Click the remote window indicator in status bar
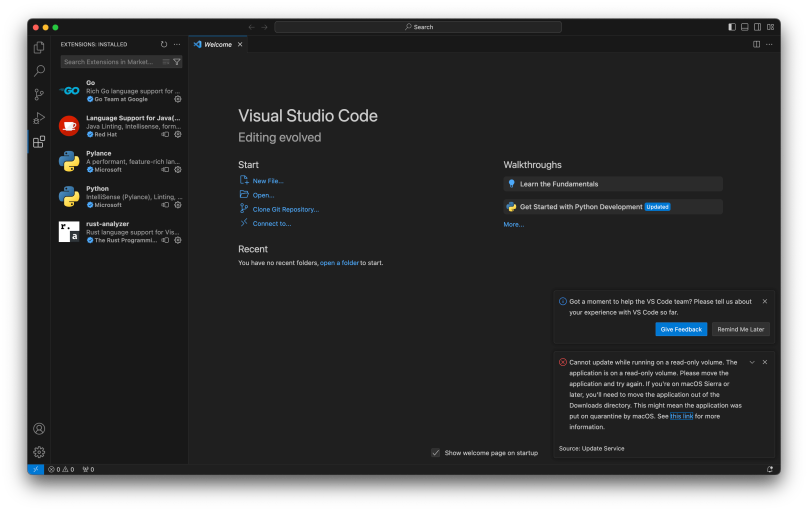The width and height of the screenshot is (808, 511). pyautogui.click(x=36, y=469)
